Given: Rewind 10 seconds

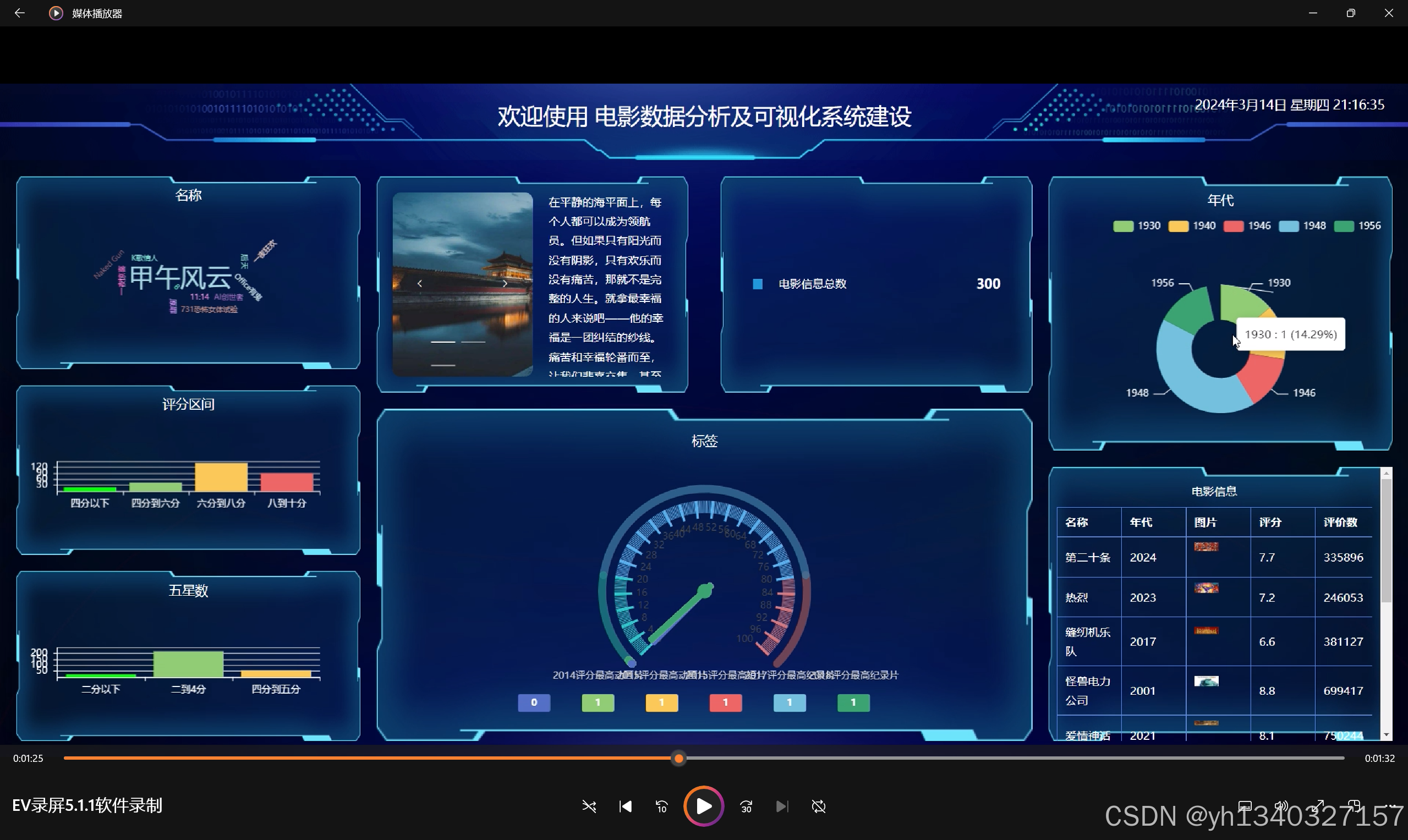Looking at the screenshot, I should pyautogui.click(x=661, y=806).
